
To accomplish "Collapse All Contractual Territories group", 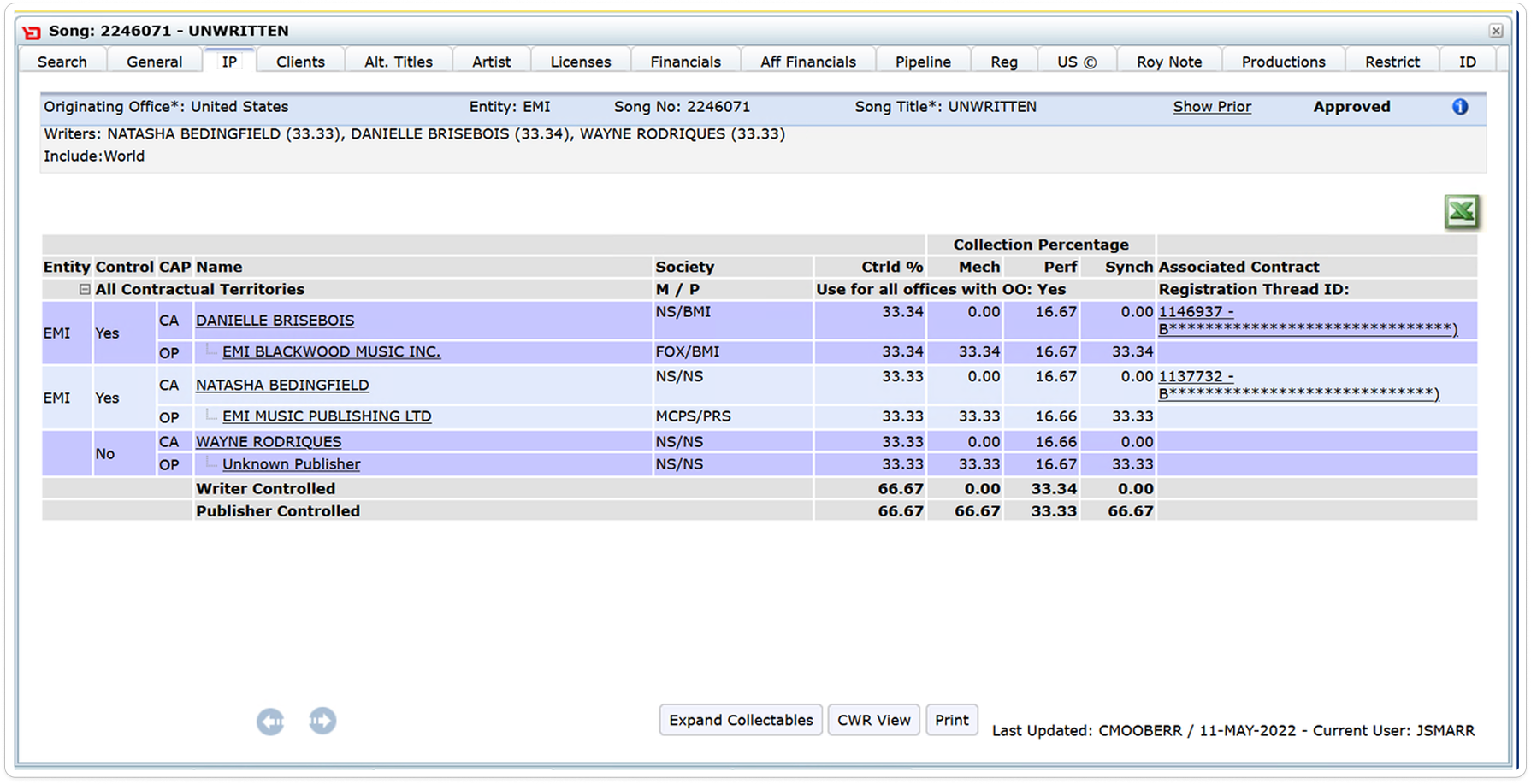I will pyautogui.click(x=85, y=290).
